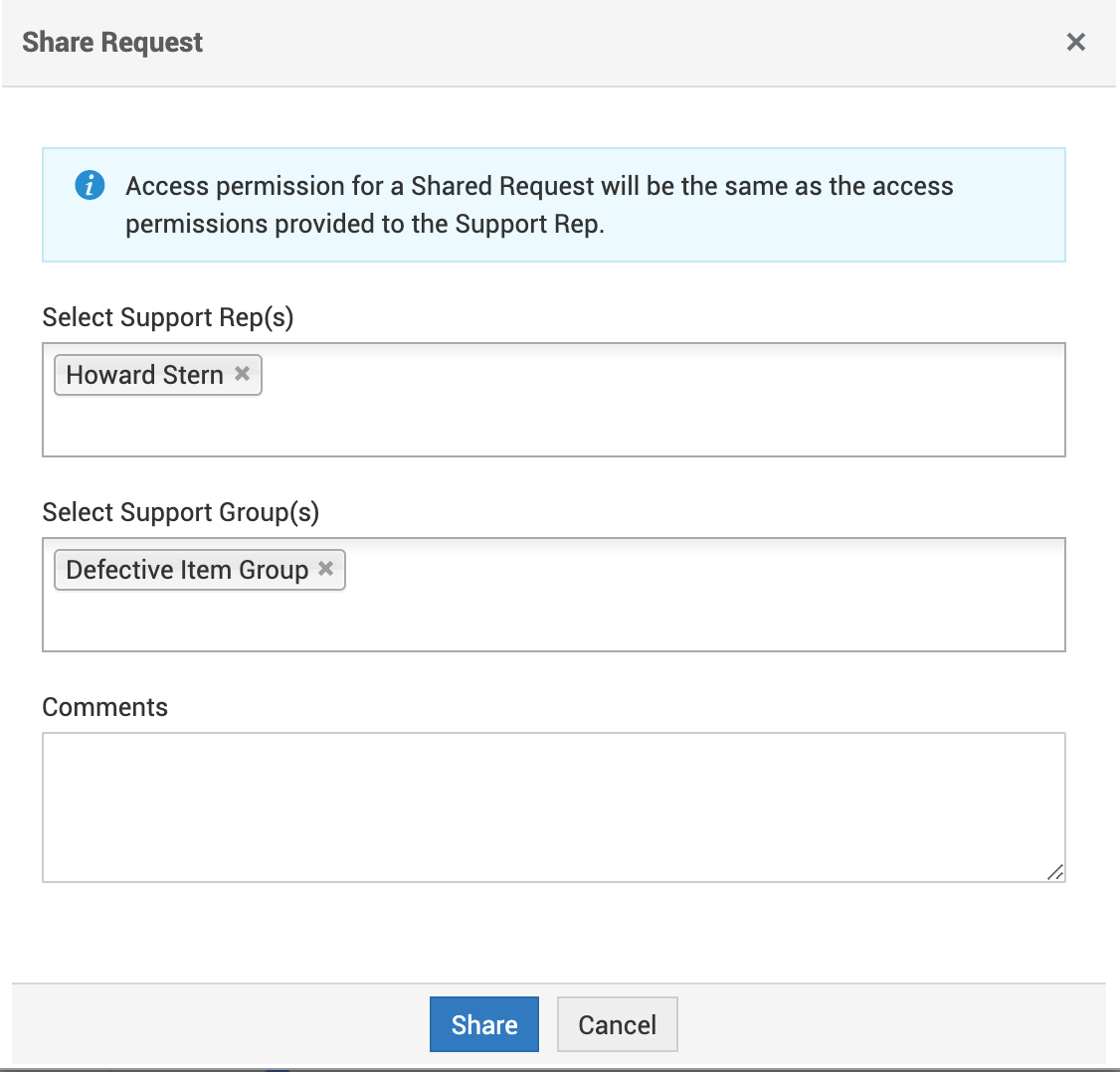Image resolution: width=1120 pixels, height=1072 pixels.
Task: Select the Defective Item Group tag
Action: (187, 570)
